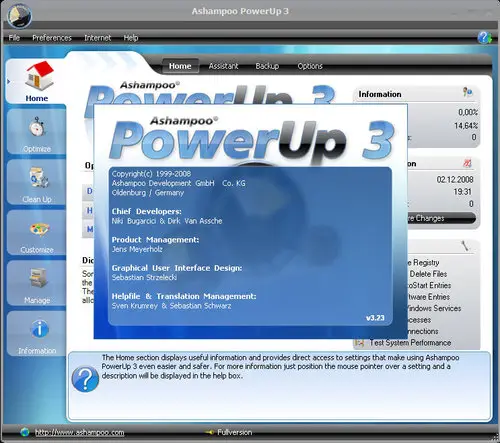Screen dimensions: 500x443
Task: Open the Information sidebar section
Action: pyautogui.click(x=37, y=334)
